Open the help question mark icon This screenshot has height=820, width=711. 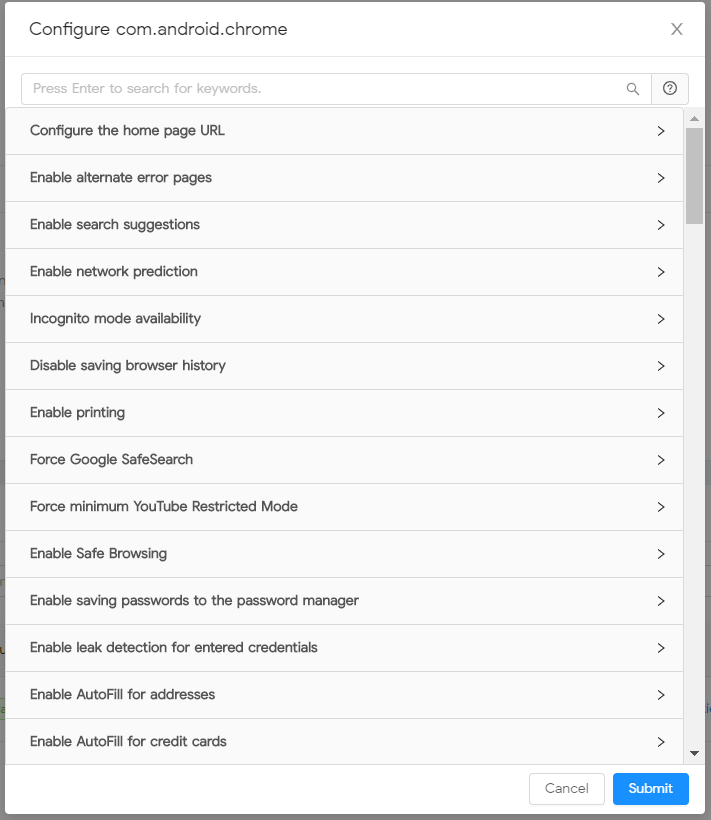[x=670, y=88]
